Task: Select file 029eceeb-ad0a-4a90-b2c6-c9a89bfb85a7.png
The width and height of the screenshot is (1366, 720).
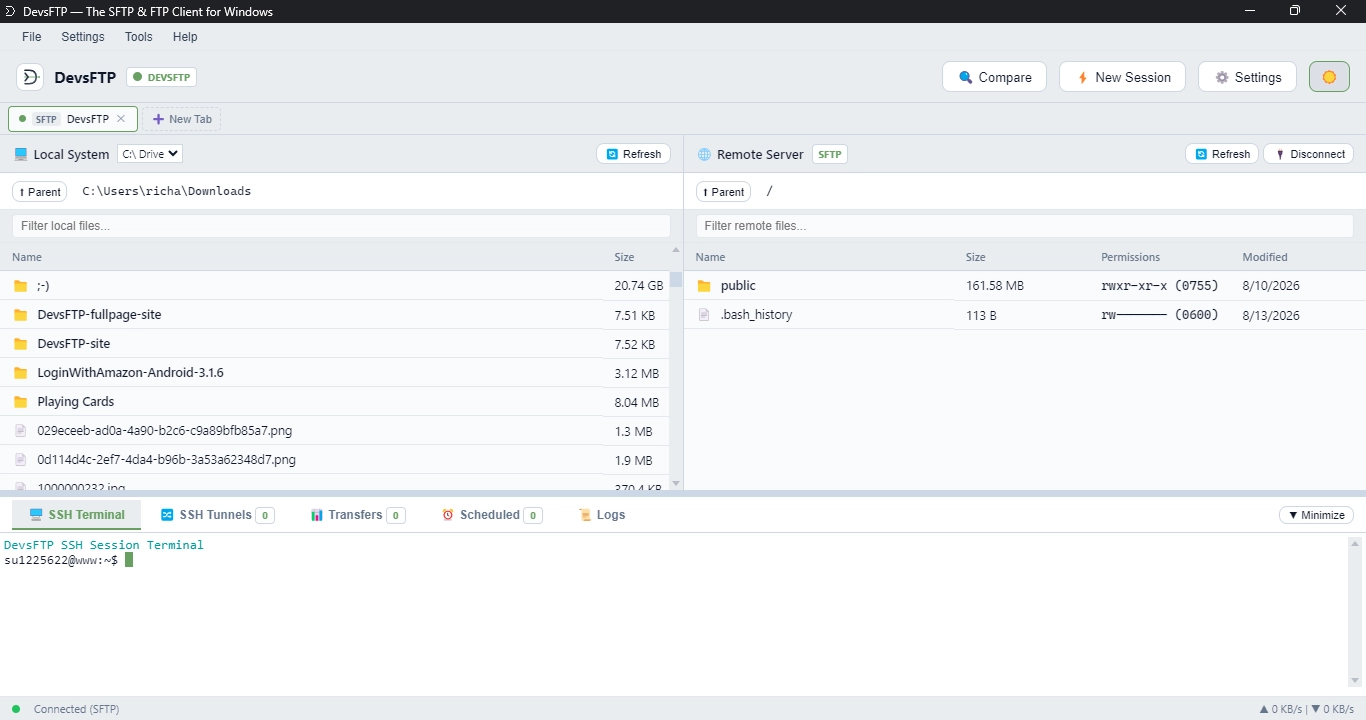Action: point(165,431)
